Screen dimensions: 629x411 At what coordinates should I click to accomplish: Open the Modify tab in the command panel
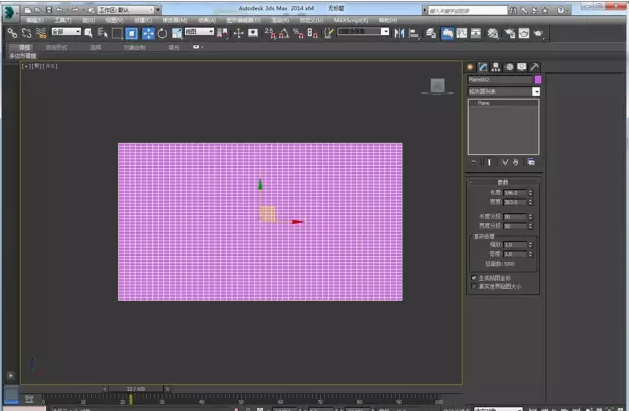click(482, 66)
